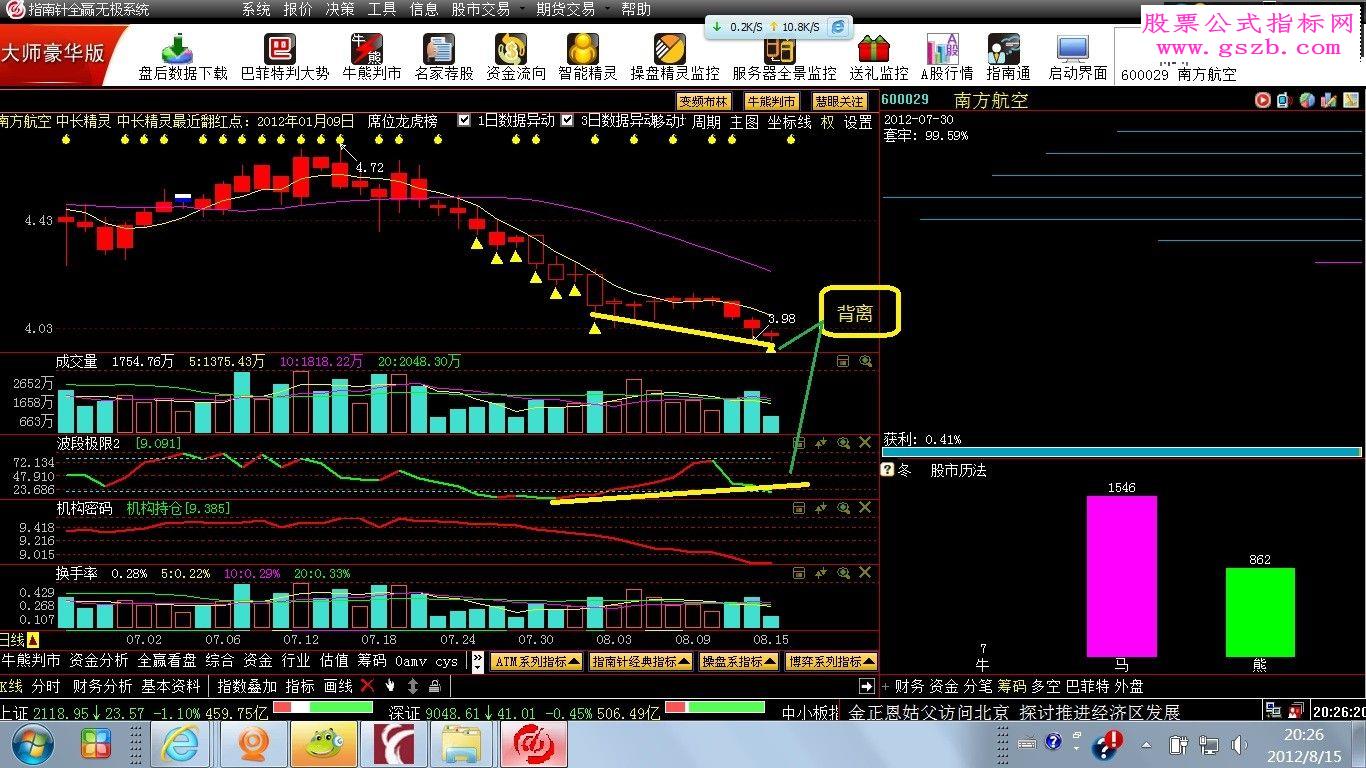Open the 资金流向 capital flow tool
Screen dimensions: 1366x768
(516, 57)
